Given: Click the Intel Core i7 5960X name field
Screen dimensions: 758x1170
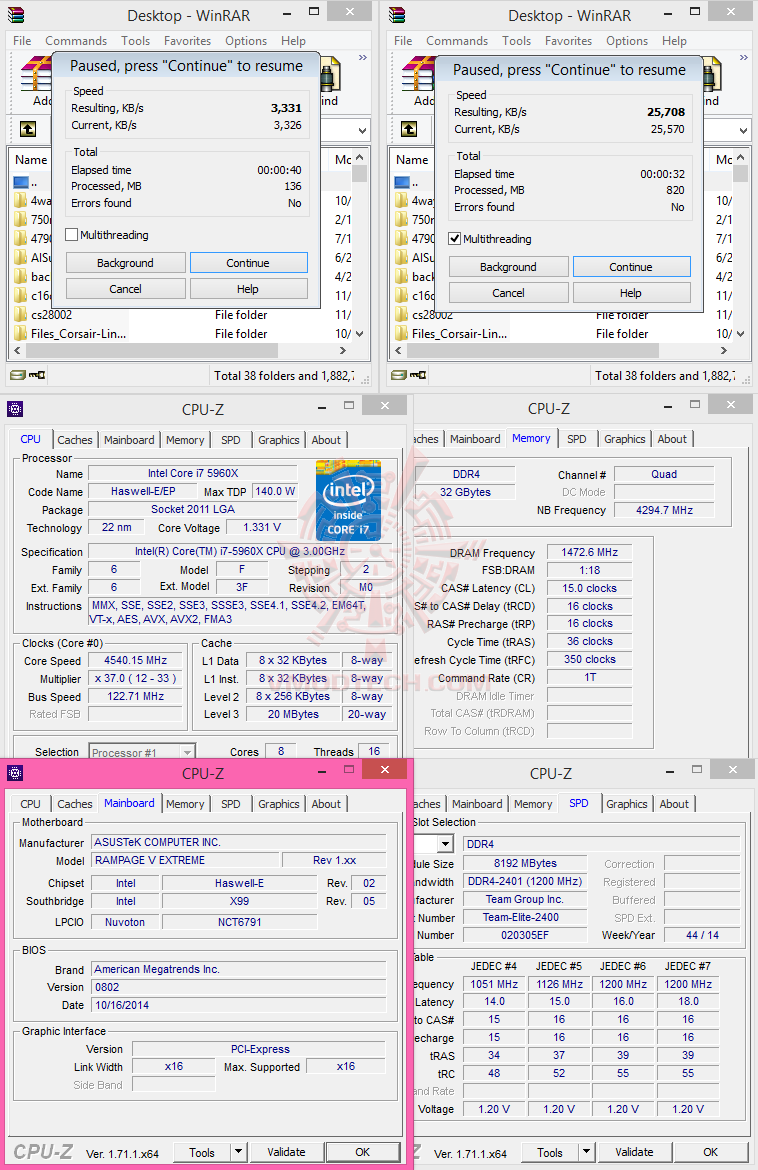Looking at the screenshot, I should click(x=193, y=473).
